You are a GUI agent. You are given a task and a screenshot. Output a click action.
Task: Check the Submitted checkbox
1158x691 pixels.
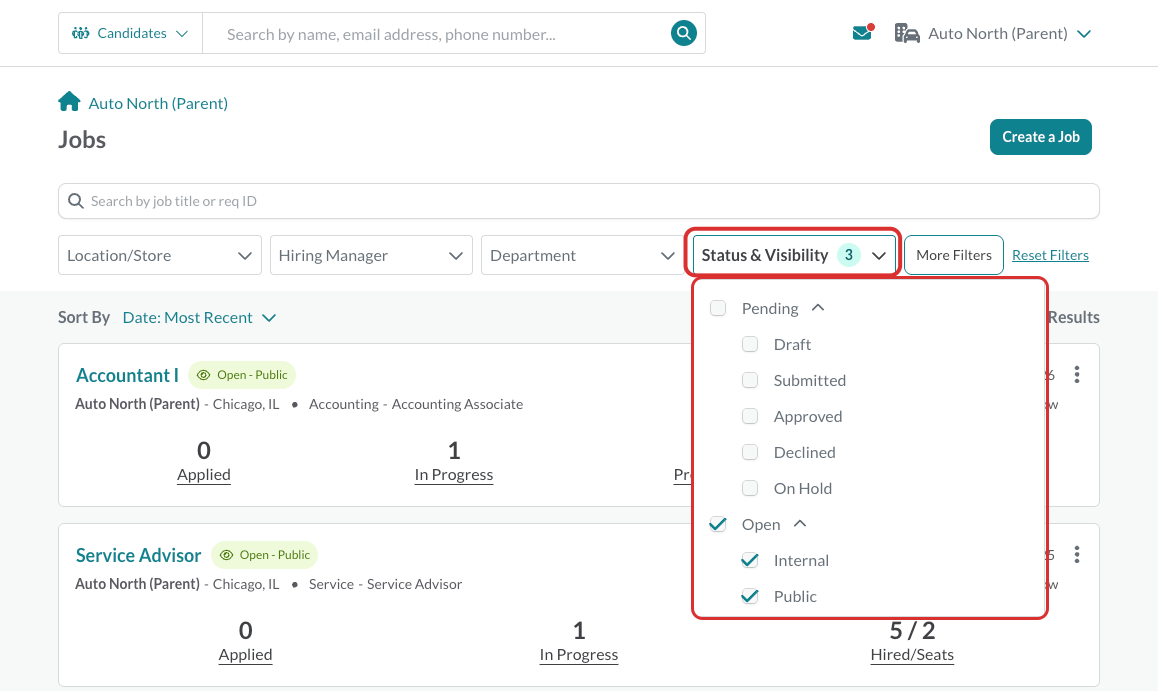point(750,380)
